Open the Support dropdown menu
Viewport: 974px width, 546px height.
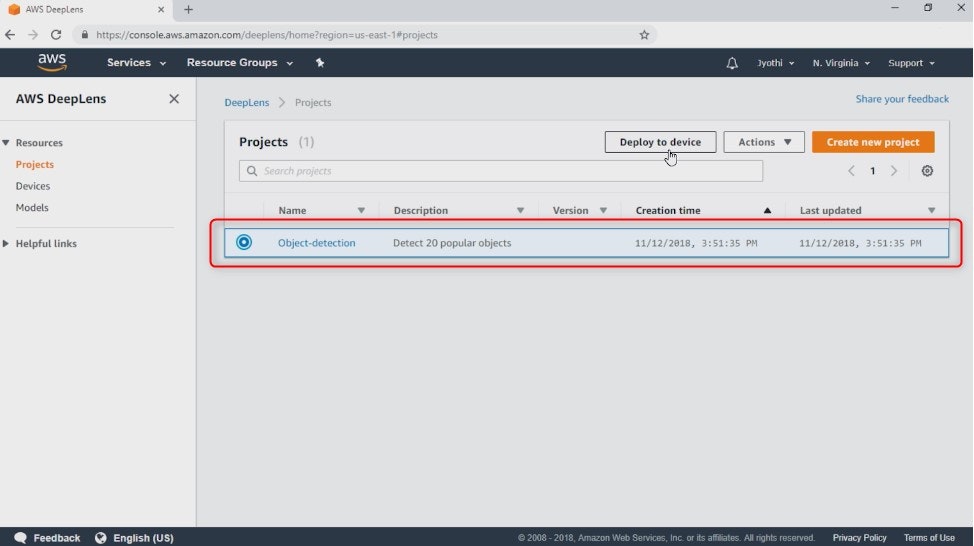click(911, 63)
